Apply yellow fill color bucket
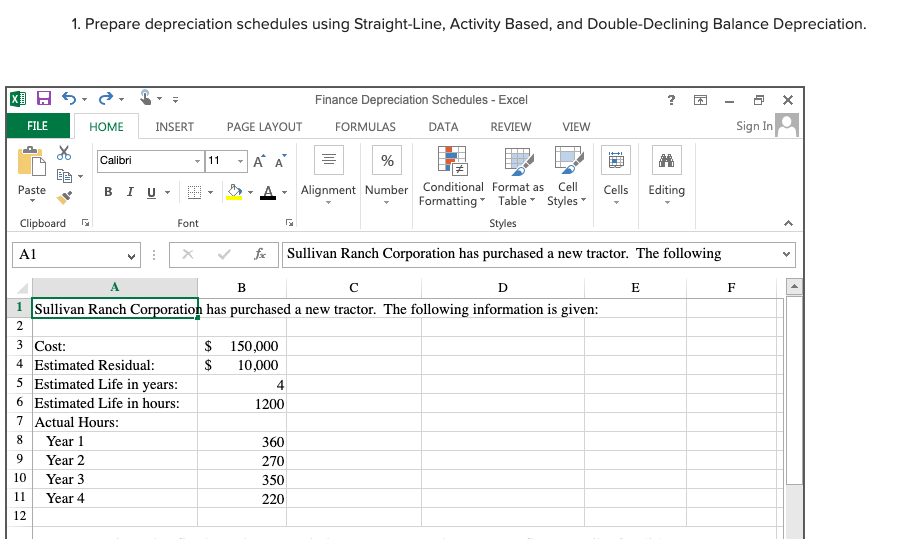 pos(234,192)
